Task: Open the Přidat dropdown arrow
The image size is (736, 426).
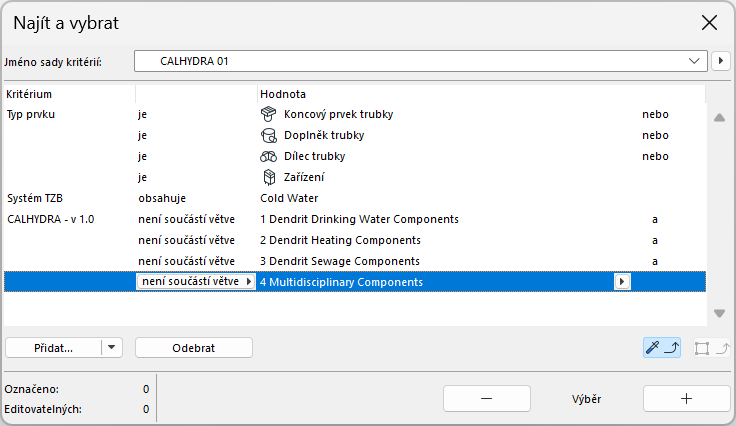Action: [x=112, y=348]
